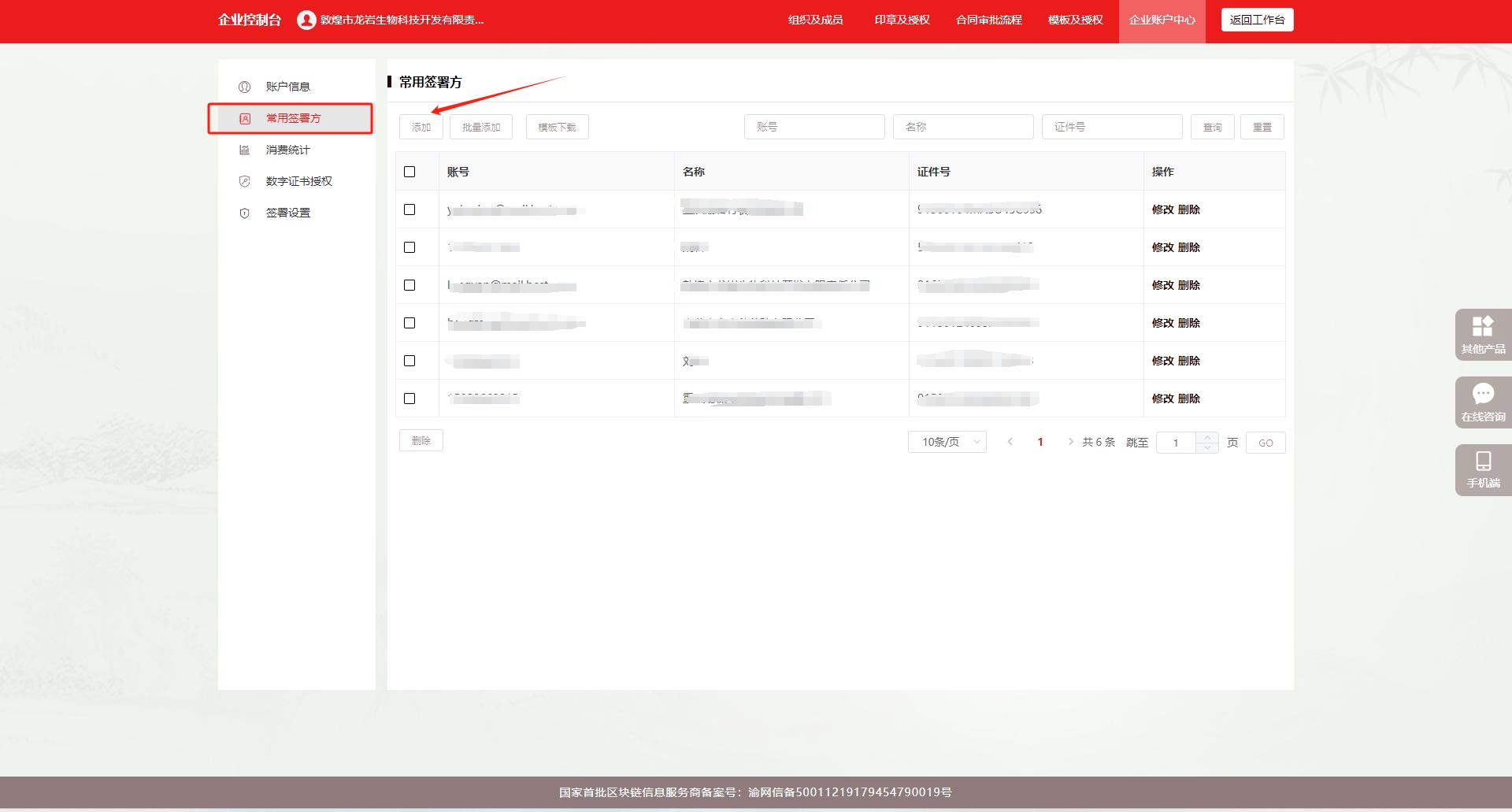Click the signing settings shield icon
The height and width of the screenshot is (812, 1512).
[x=244, y=213]
